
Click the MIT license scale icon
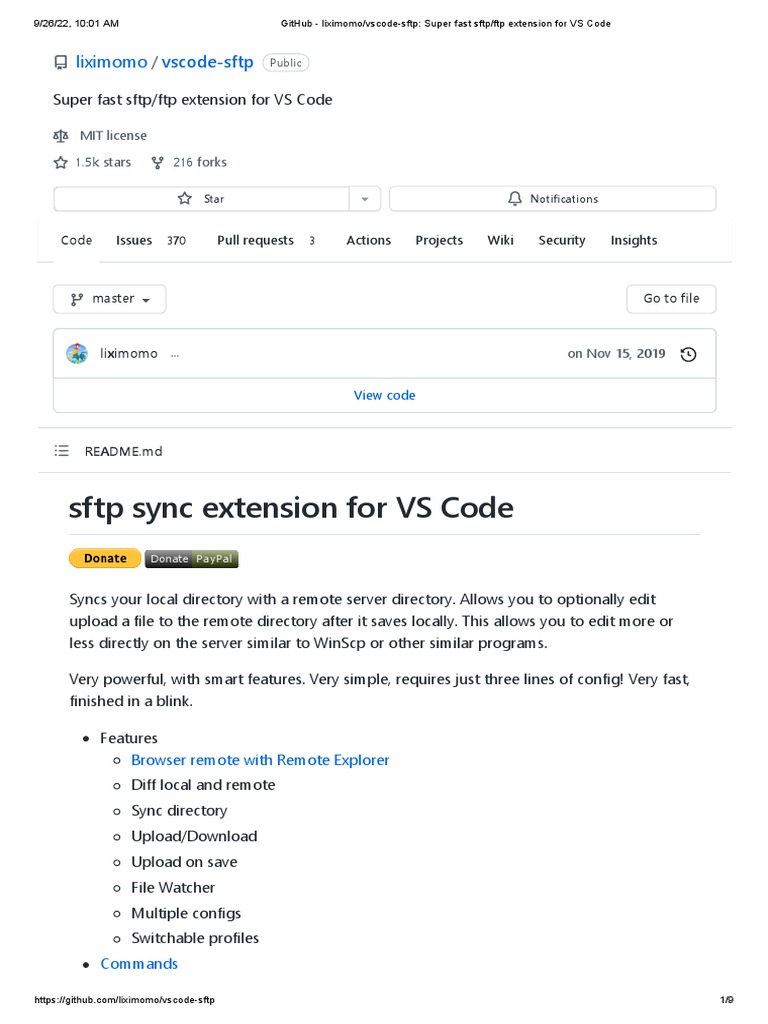click(x=61, y=135)
